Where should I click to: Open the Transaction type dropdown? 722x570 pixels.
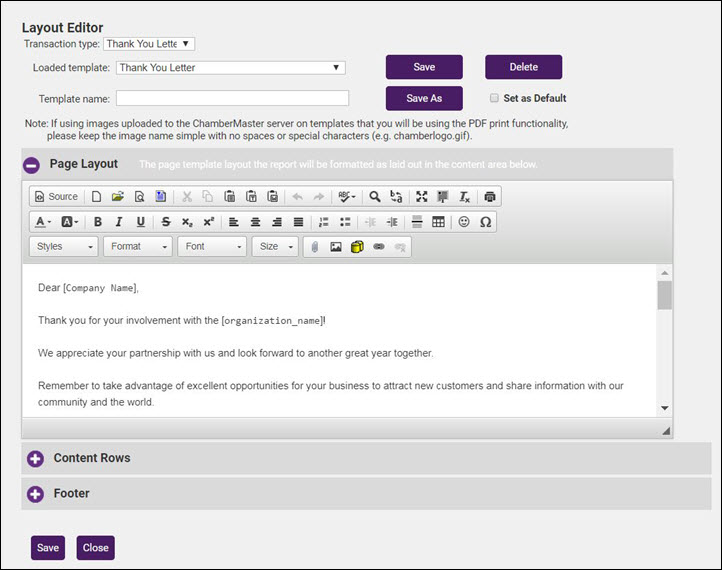pyautogui.click(x=149, y=43)
